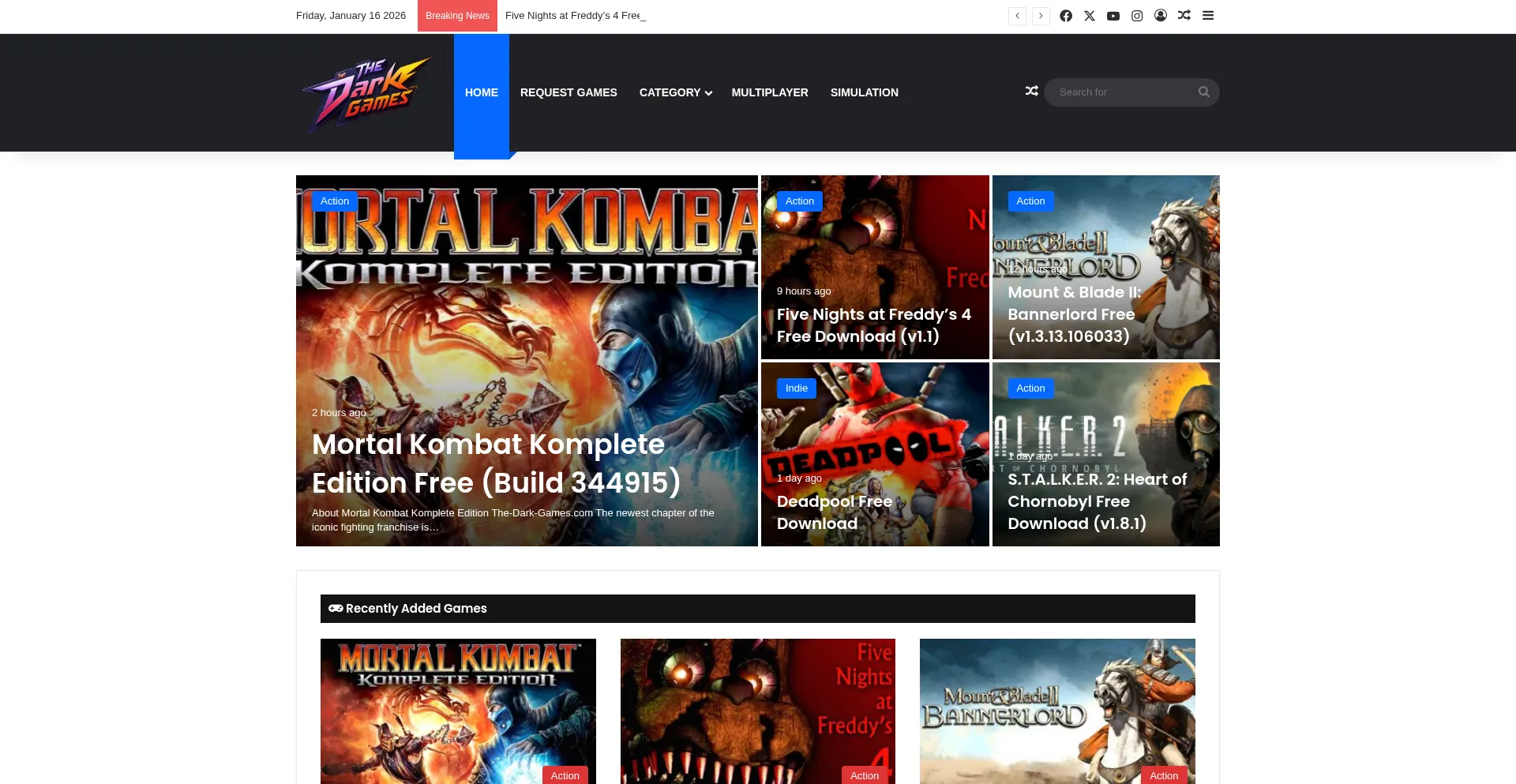This screenshot has width=1516, height=784.
Task: Open the X (Twitter) social link
Action: (1090, 16)
